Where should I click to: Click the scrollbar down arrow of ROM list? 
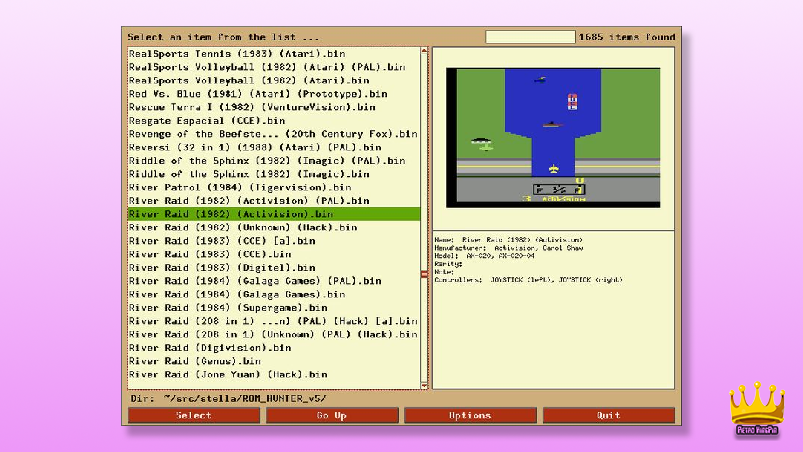coord(424,385)
